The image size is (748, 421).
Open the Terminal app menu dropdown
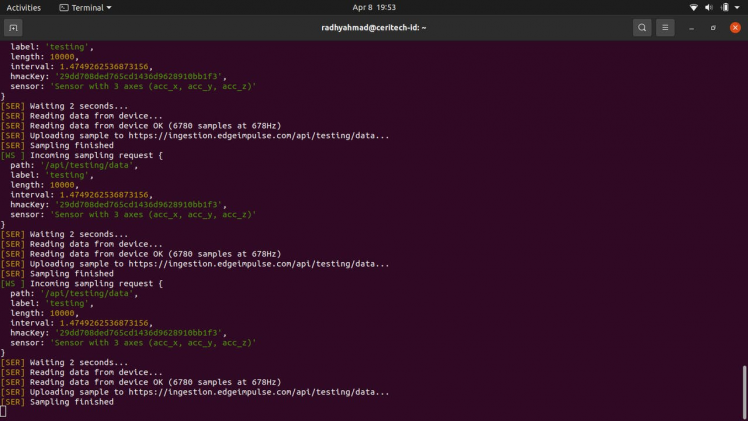pos(85,8)
